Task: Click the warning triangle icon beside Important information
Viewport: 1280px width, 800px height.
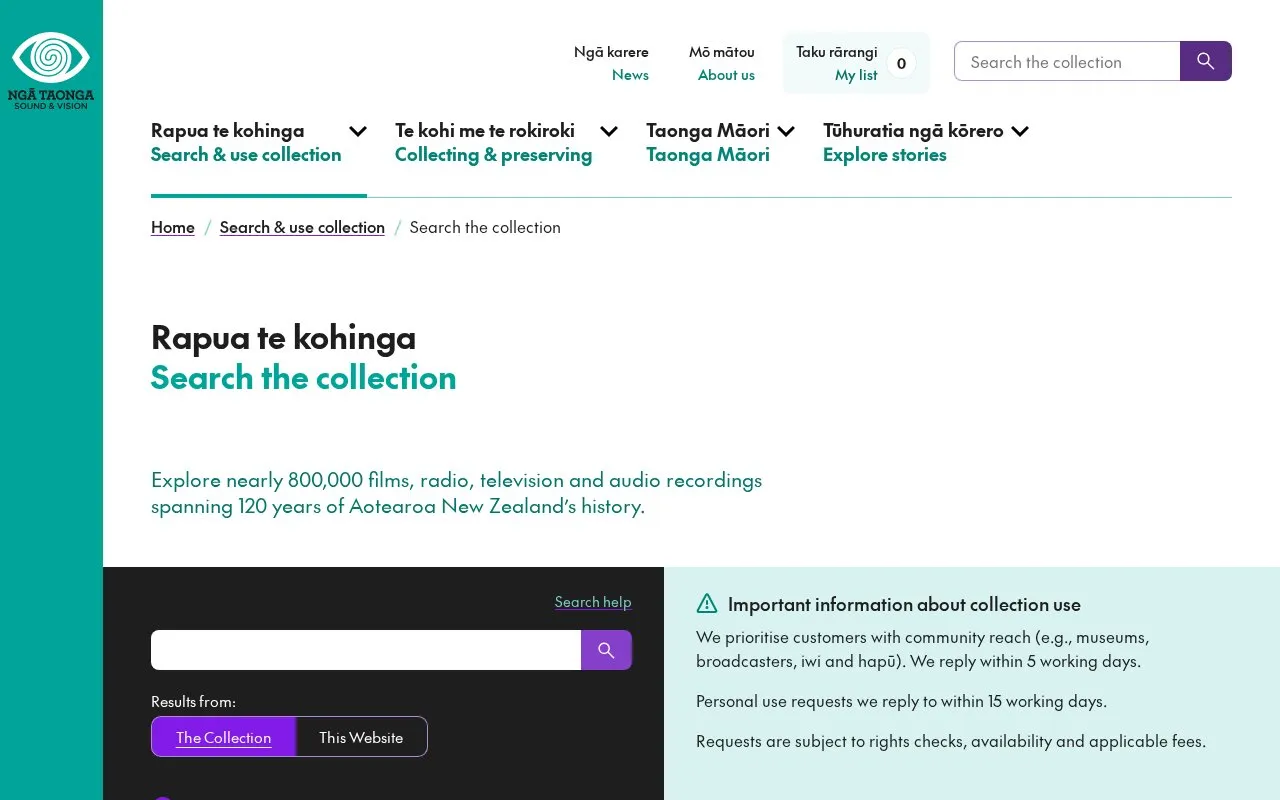Action: [x=707, y=603]
